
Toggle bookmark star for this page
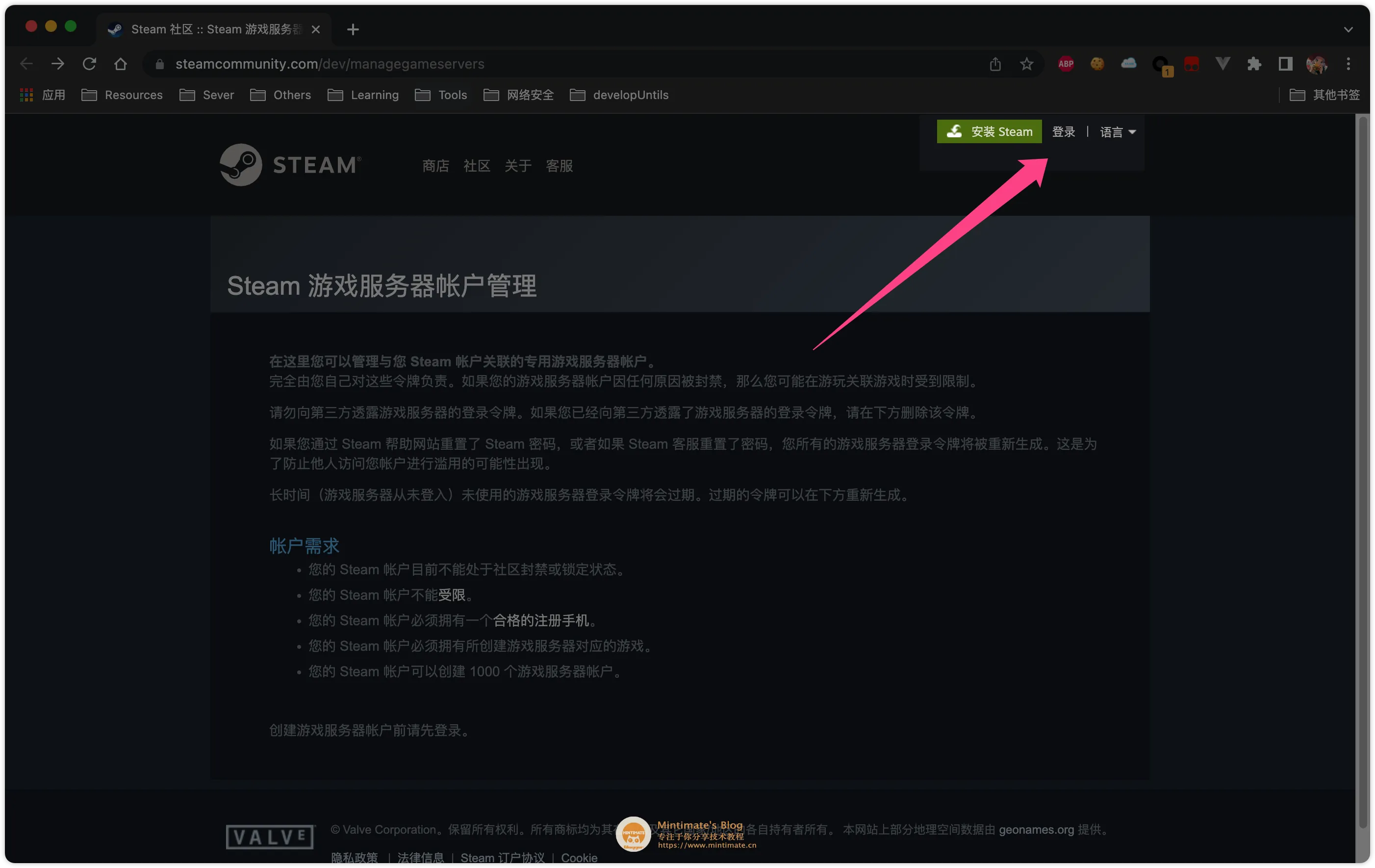click(x=1026, y=63)
